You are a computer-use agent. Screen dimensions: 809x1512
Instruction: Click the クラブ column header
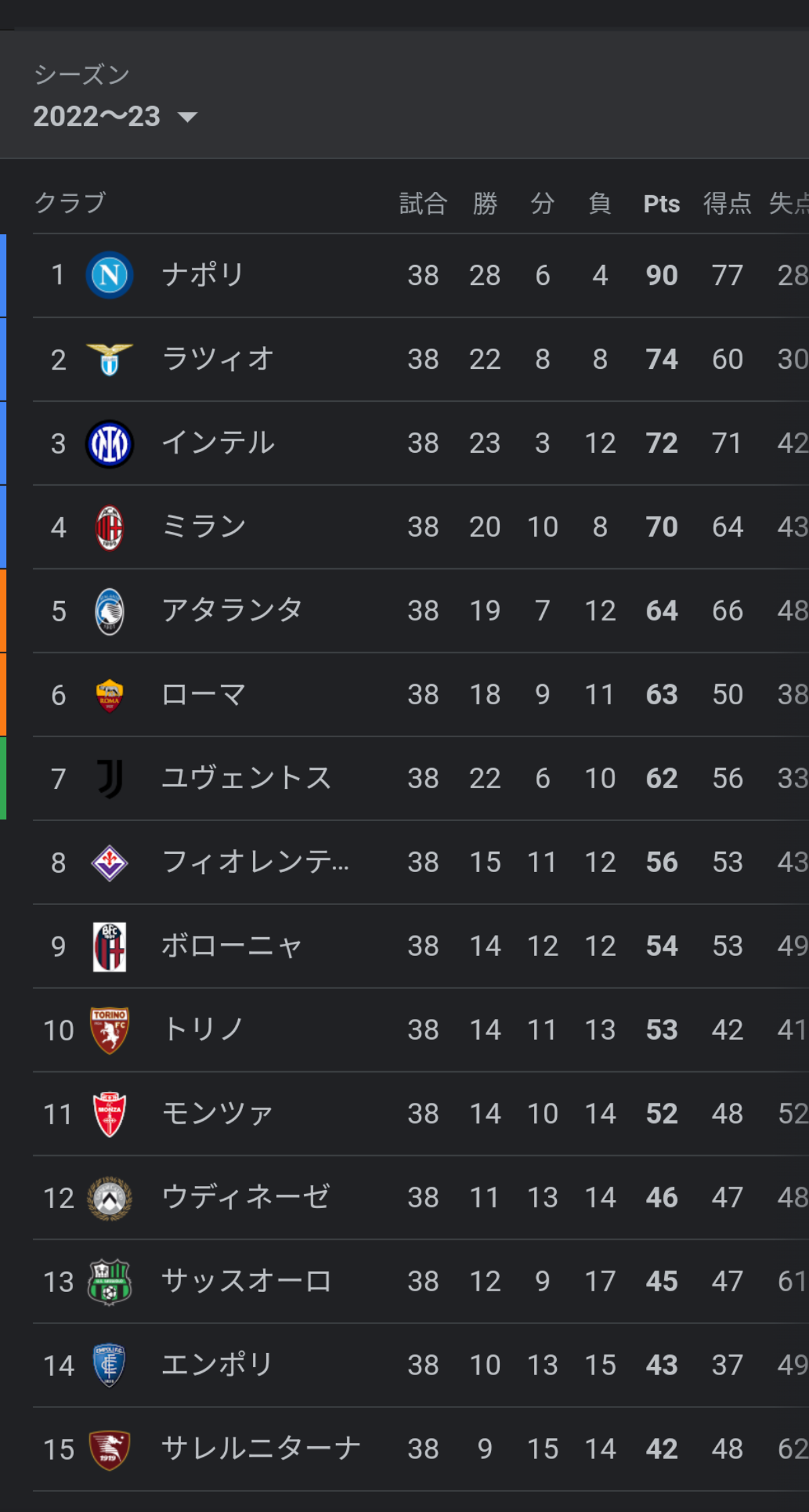click(70, 203)
